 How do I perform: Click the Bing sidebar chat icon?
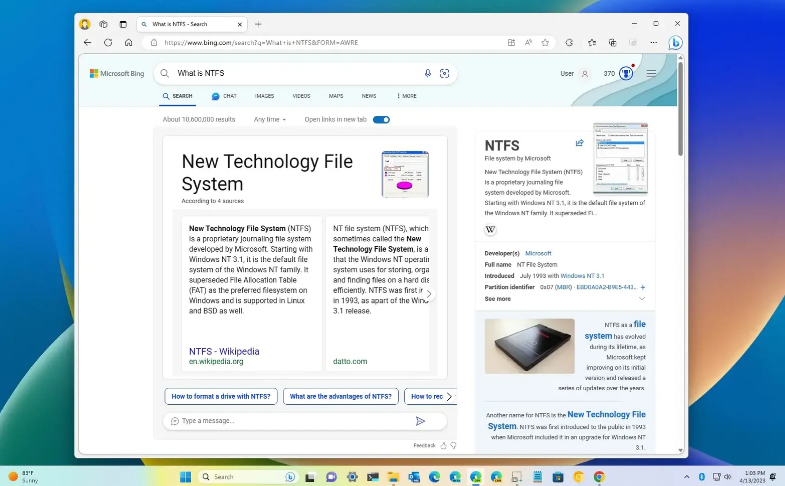coord(675,43)
